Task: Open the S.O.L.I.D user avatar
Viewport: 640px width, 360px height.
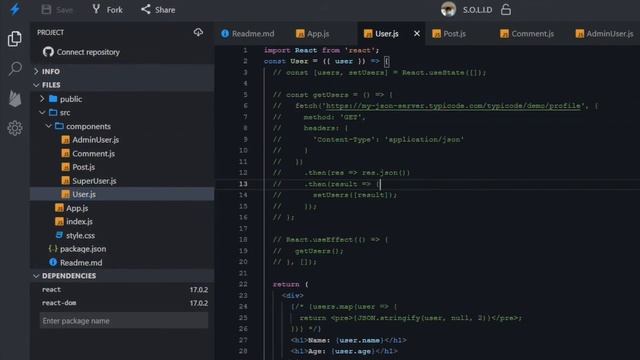Action: click(x=448, y=9)
